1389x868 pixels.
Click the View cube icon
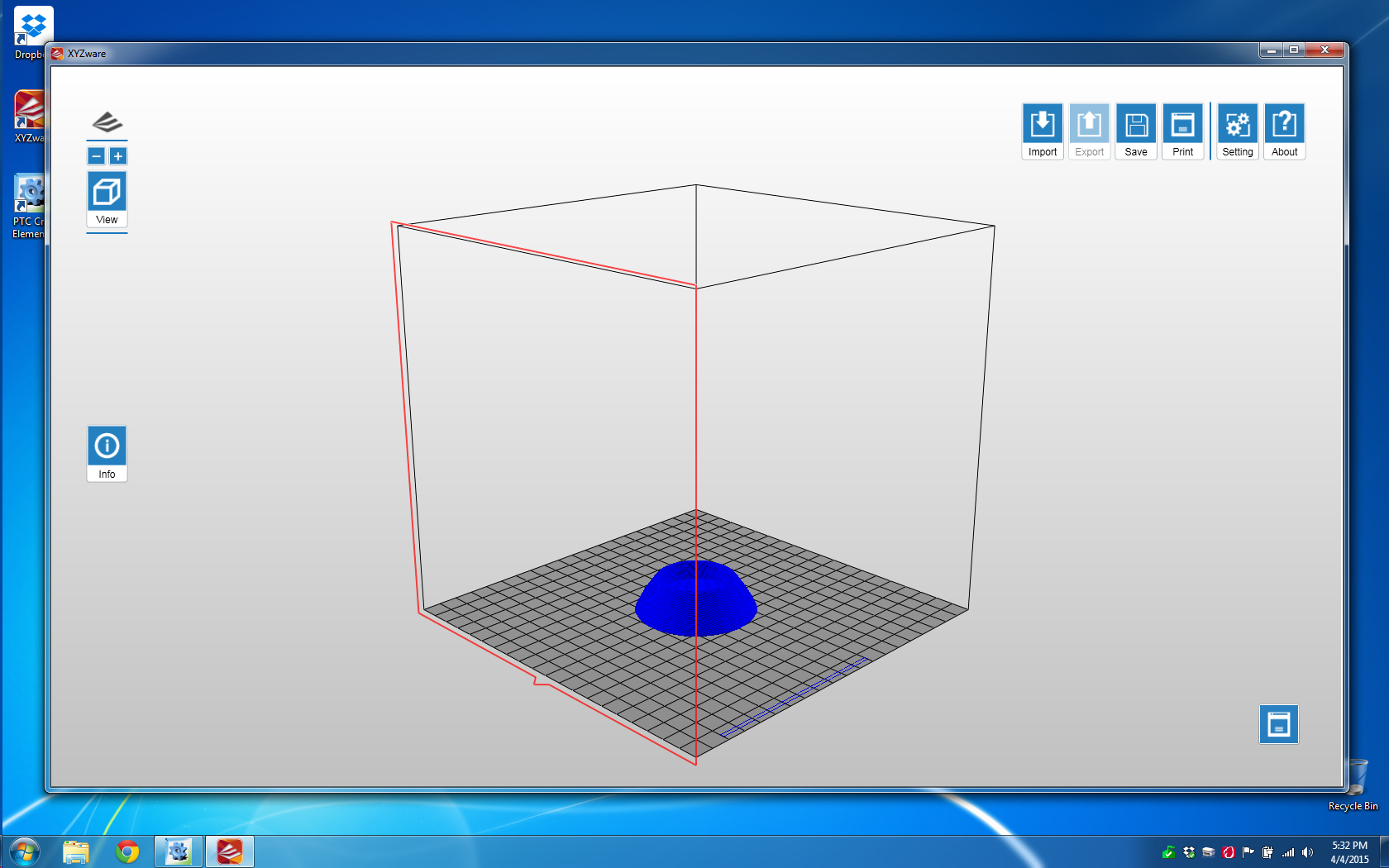107,198
